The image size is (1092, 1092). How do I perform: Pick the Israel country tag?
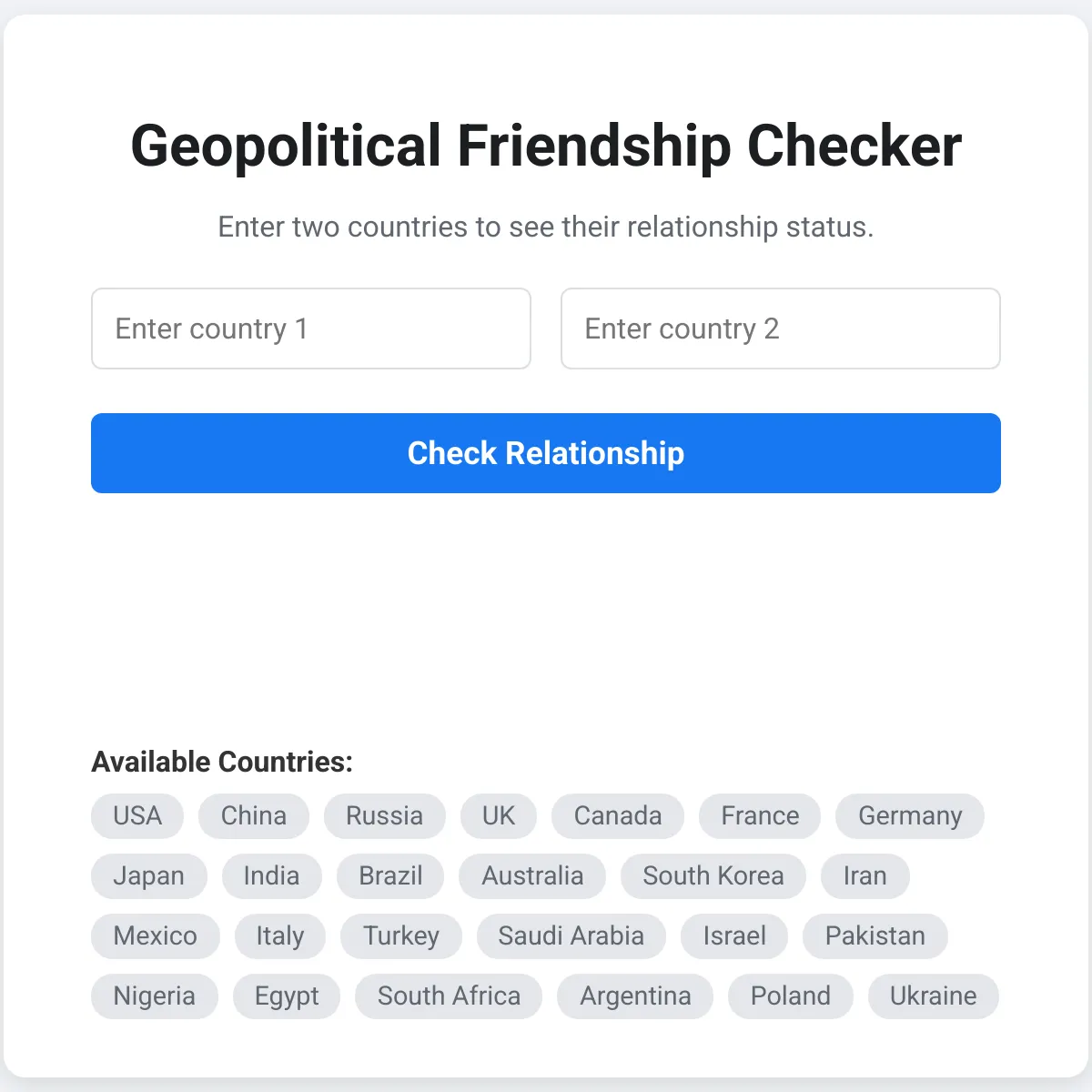coord(734,935)
